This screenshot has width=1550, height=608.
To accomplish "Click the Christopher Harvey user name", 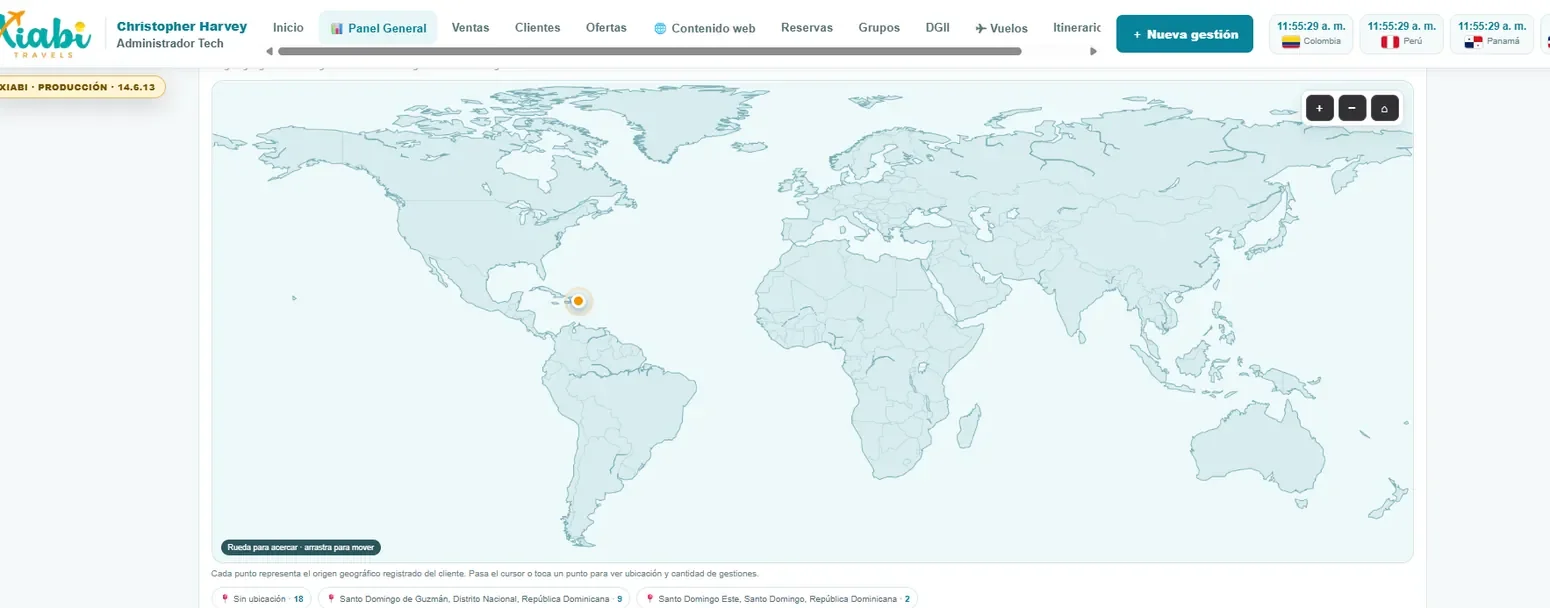I will 182,26.
